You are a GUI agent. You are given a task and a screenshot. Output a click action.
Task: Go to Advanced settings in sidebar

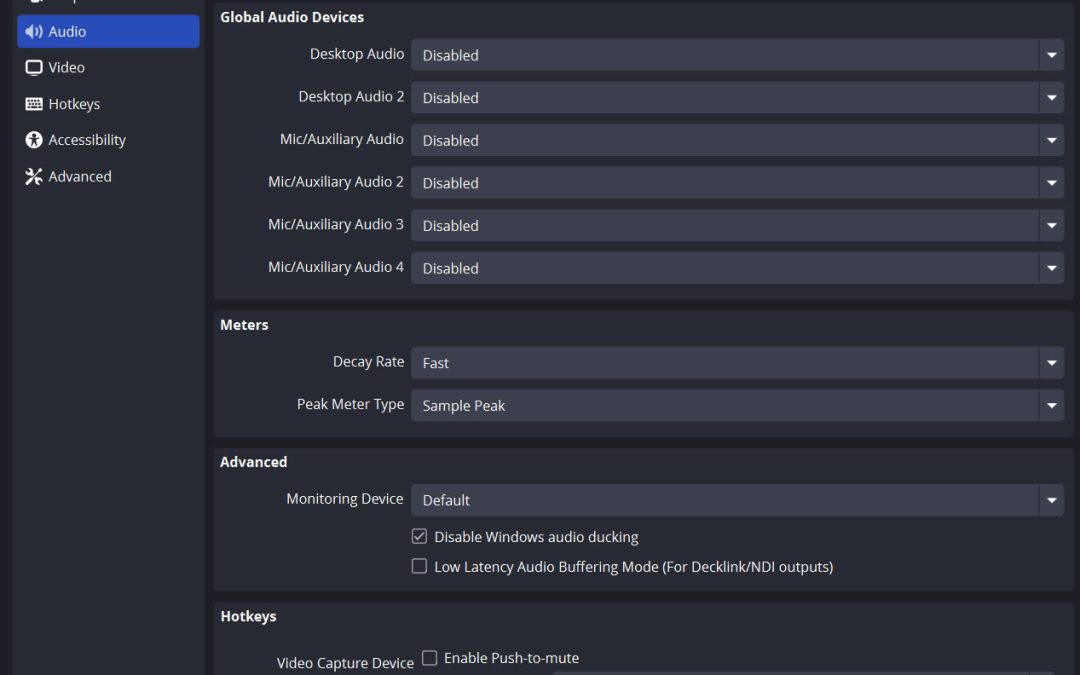(x=80, y=177)
